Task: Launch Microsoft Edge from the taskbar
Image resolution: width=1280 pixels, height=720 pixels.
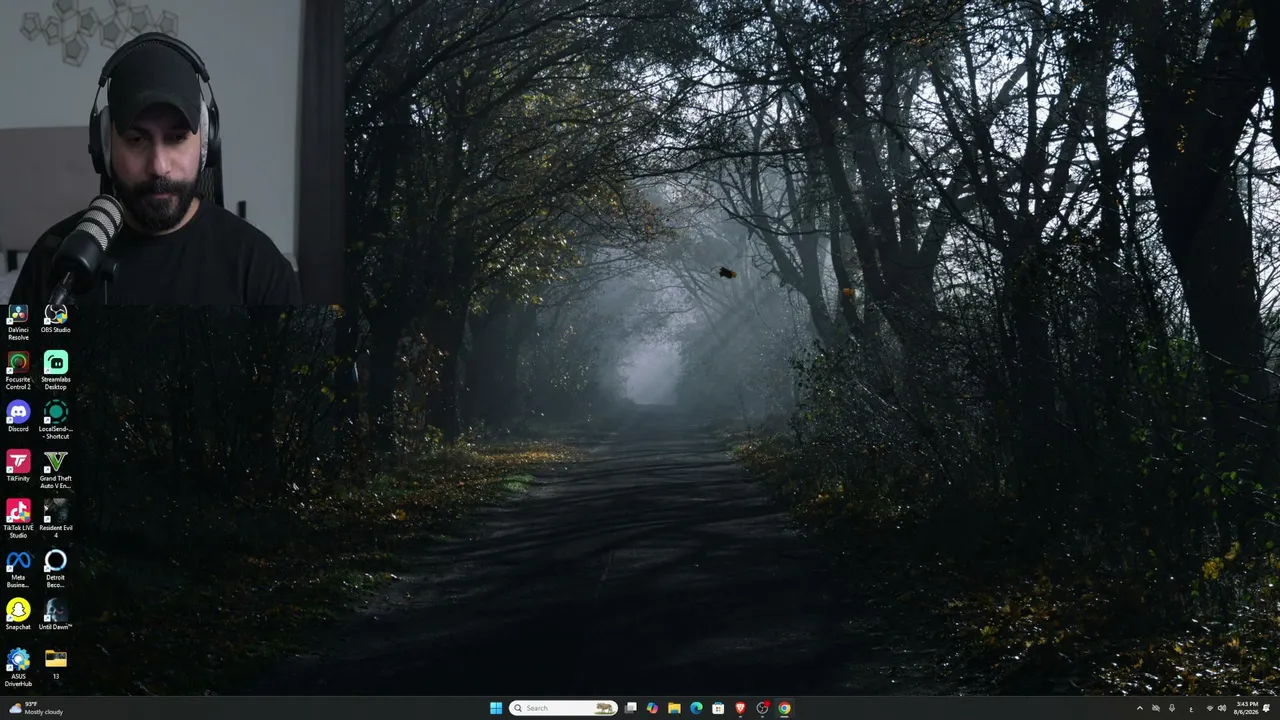Action: 696,708
